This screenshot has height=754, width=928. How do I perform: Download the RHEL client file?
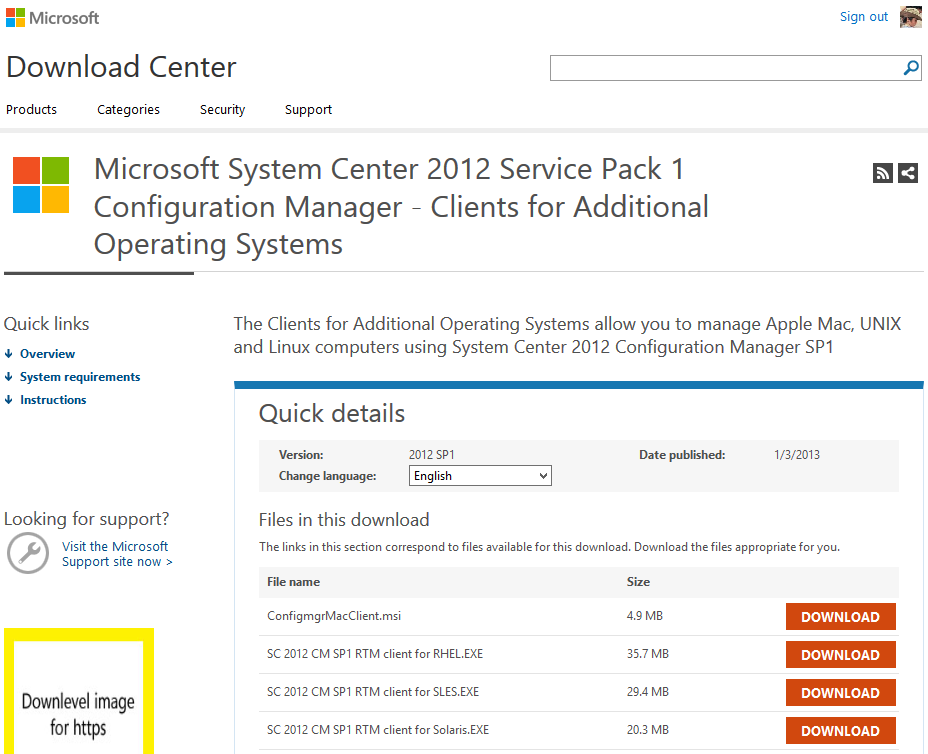[840, 655]
